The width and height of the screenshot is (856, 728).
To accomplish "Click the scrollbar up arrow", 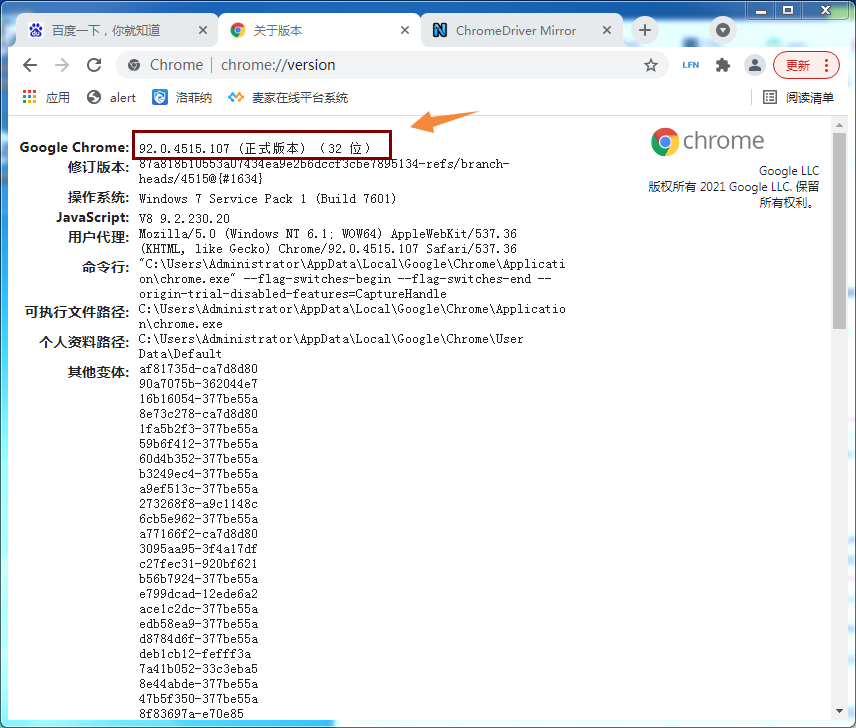I will pyautogui.click(x=839, y=125).
